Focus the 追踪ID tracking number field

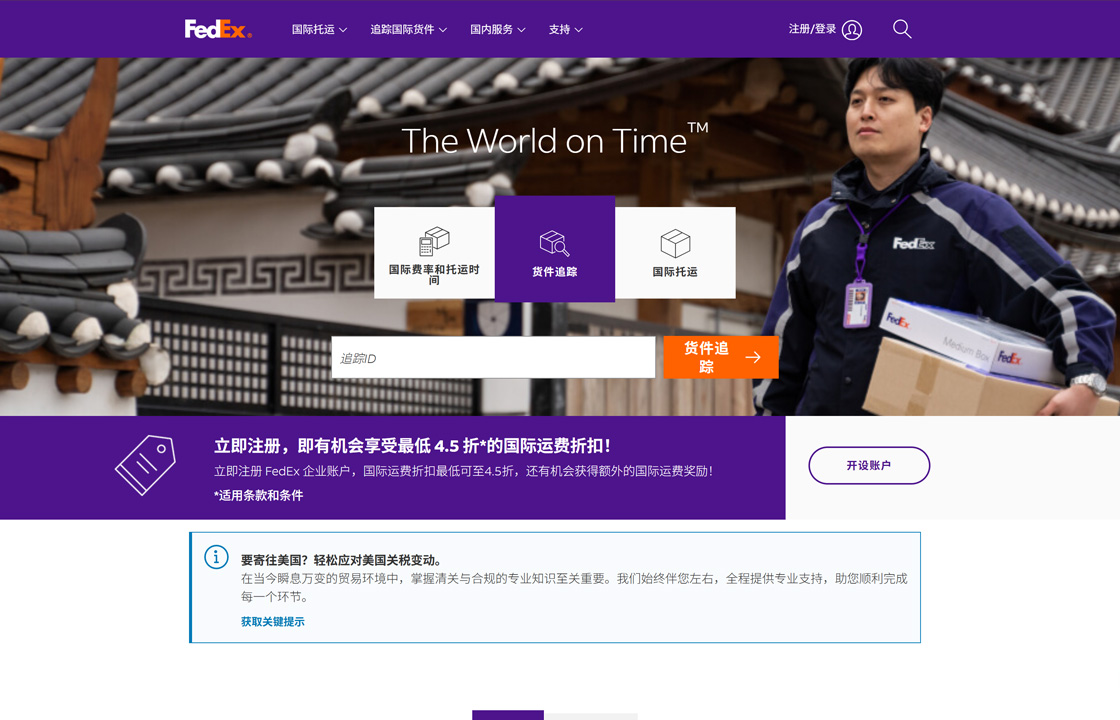click(494, 358)
